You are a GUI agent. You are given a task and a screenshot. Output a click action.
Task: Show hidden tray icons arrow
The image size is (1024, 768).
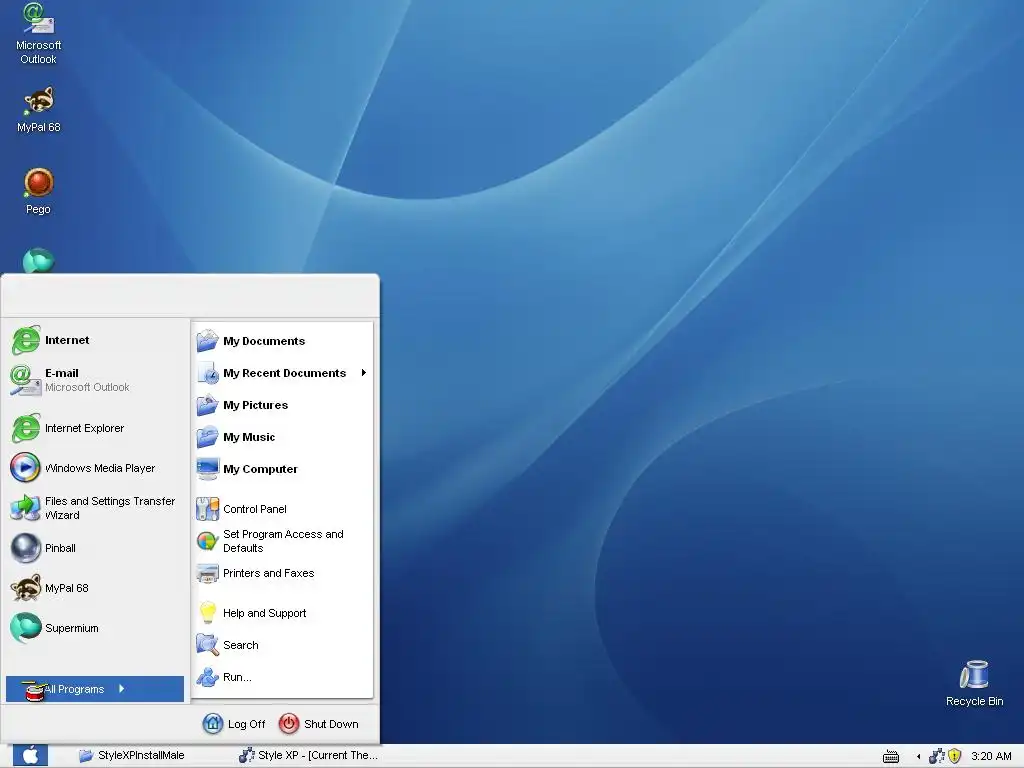918,756
